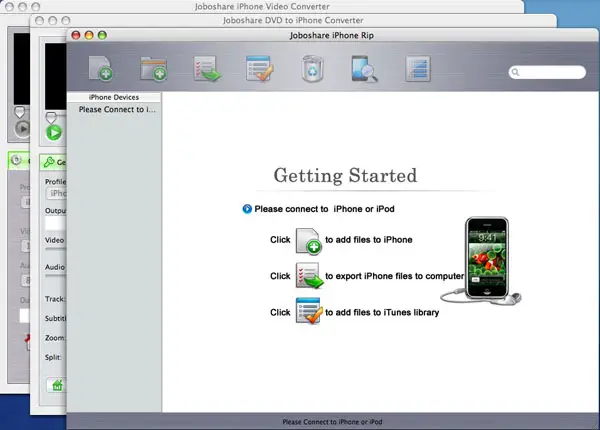Click the phone with magnifier toolbar icon
Image resolution: width=600 pixels, height=430 pixels.
364,69
